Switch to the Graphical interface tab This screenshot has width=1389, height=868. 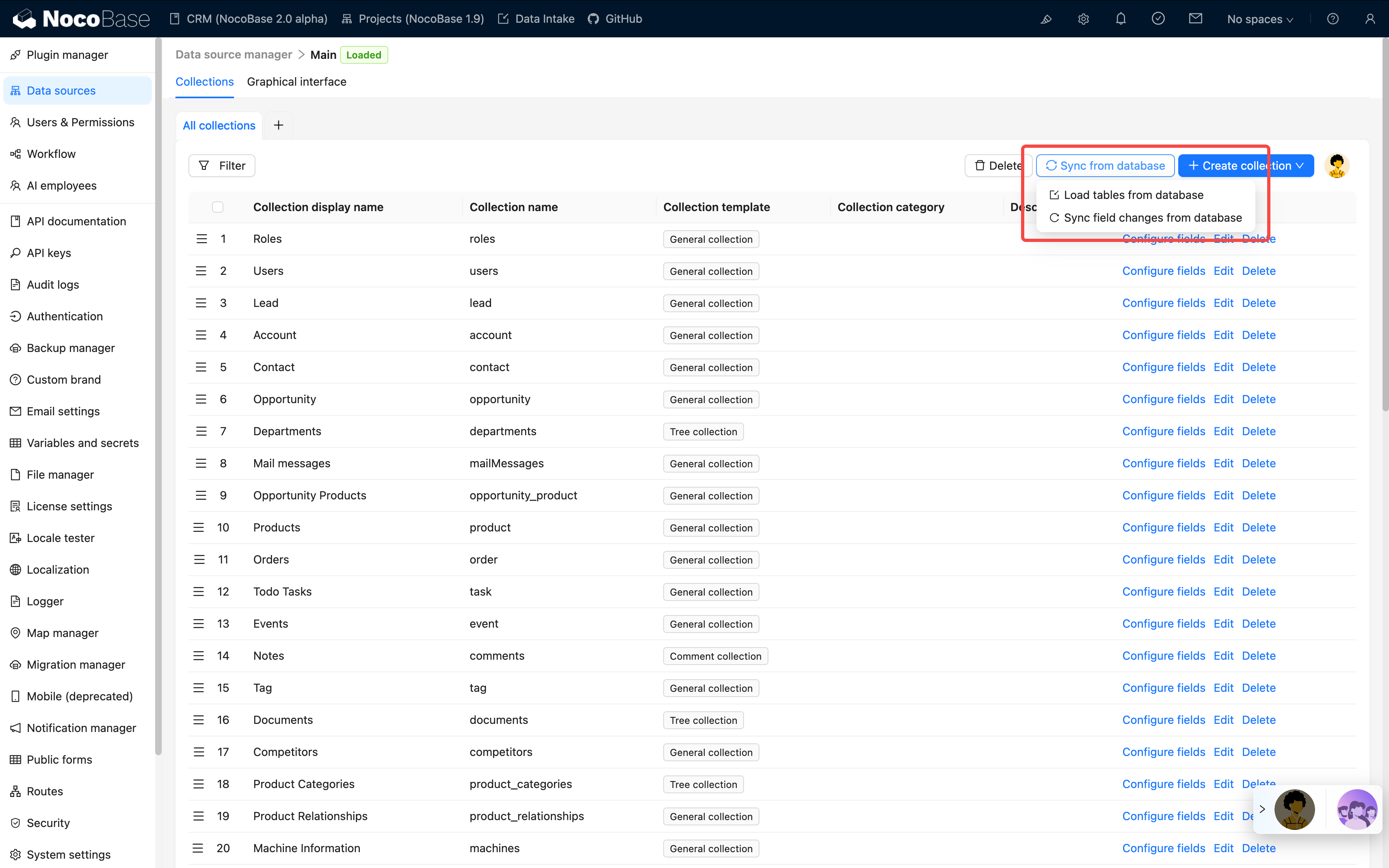296,82
